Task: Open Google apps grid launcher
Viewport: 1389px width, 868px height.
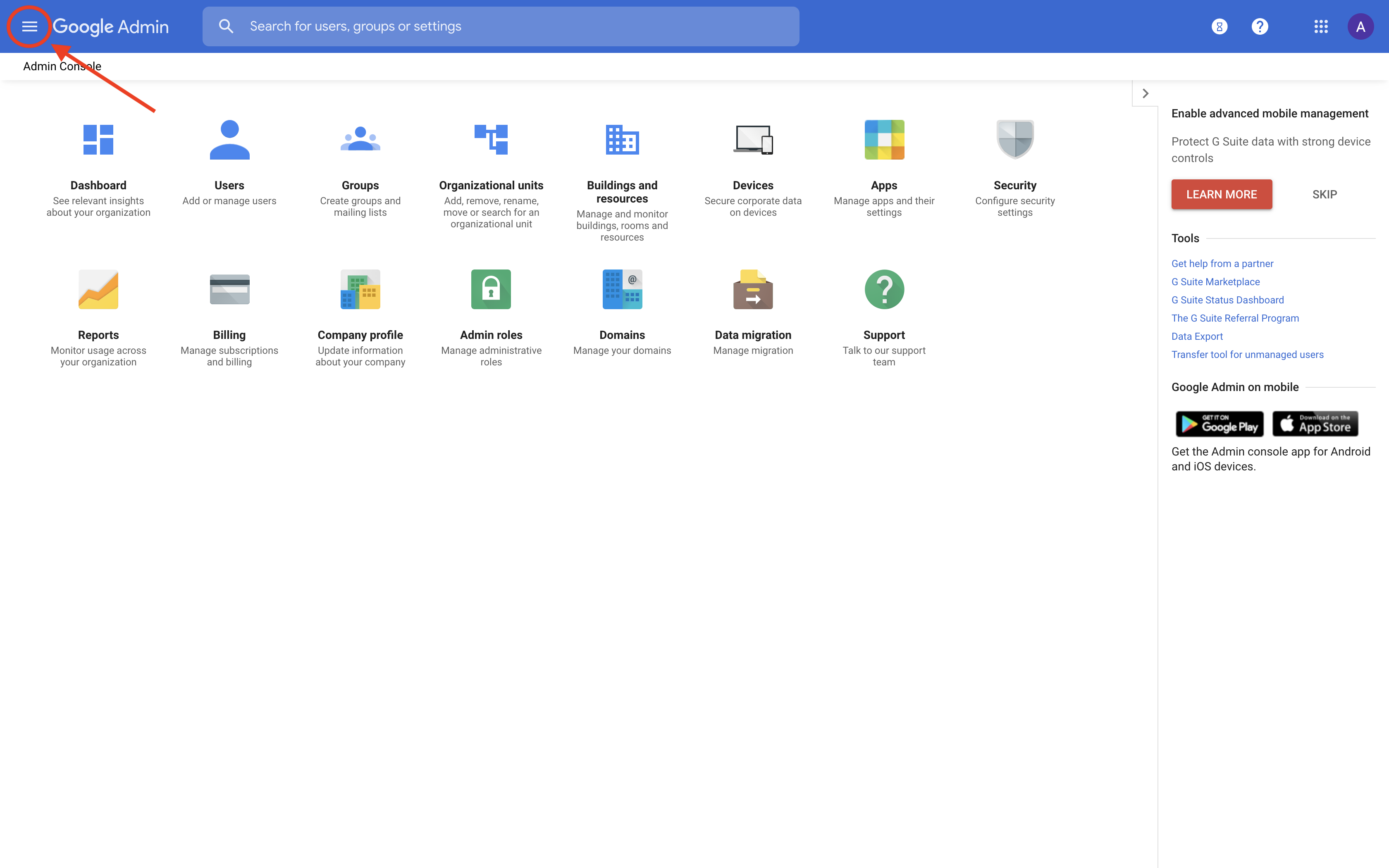Action: (x=1321, y=26)
